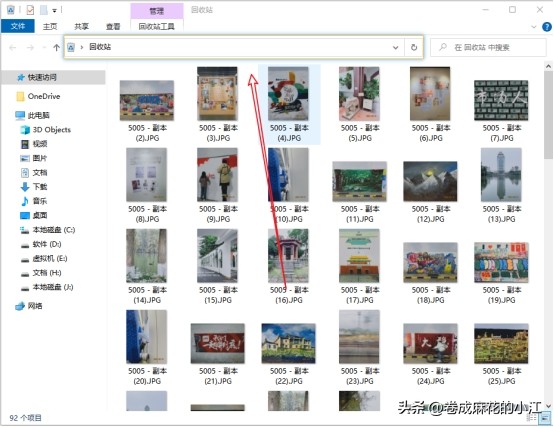Screen dimensions: 554x427
Task: Select the 管理 contextual tab header
Action: pos(157,11)
